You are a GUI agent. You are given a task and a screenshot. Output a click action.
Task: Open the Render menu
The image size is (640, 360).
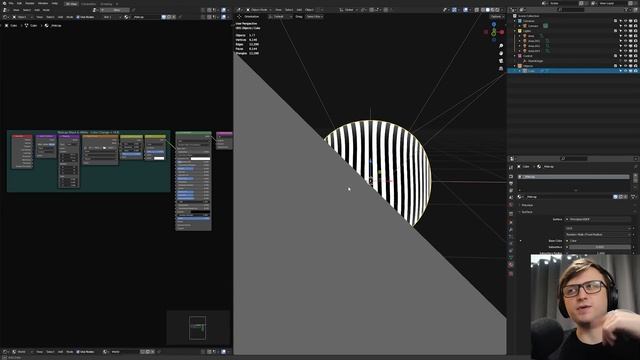(x=30, y=3)
